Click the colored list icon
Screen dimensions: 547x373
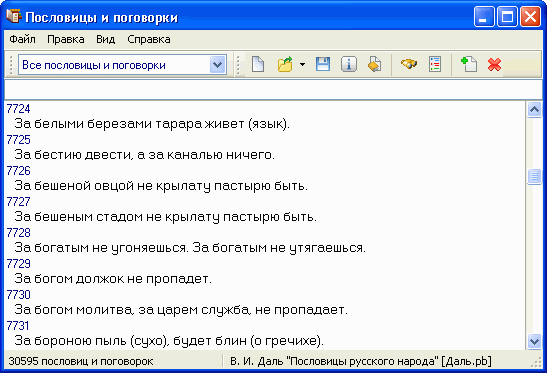coord(435,65)
